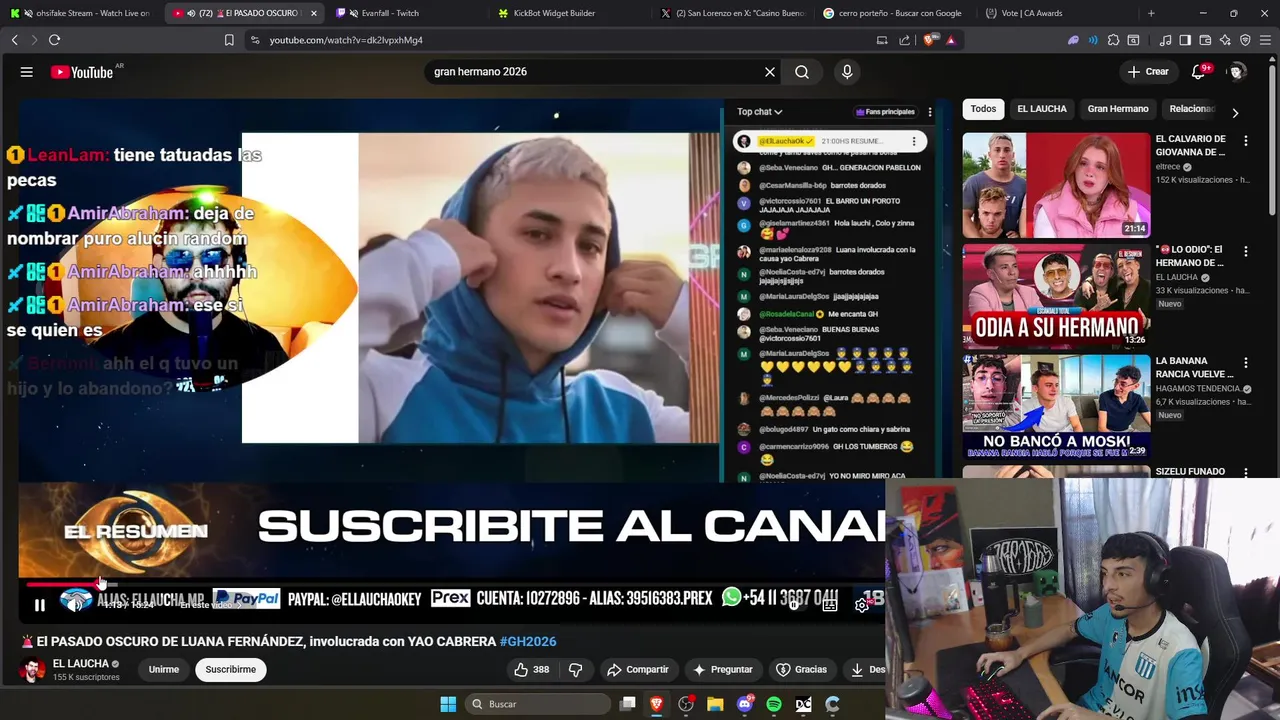Open video settings gear in player
The height and width of the screenshot is (720, 1280).
pyautogui.click(x=862, y=605)
